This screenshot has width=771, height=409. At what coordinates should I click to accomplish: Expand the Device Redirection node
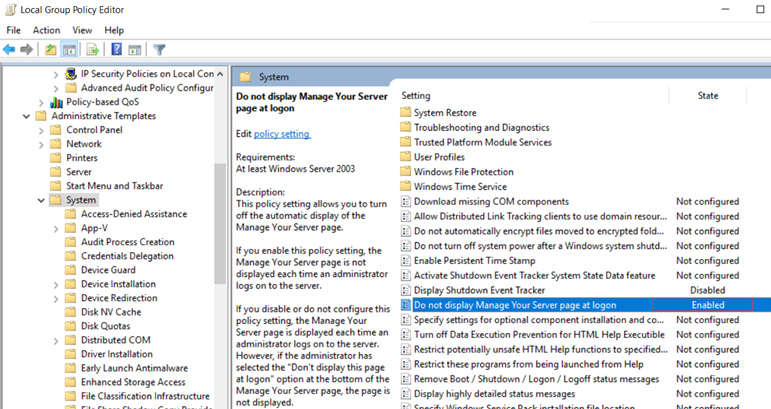56,299
